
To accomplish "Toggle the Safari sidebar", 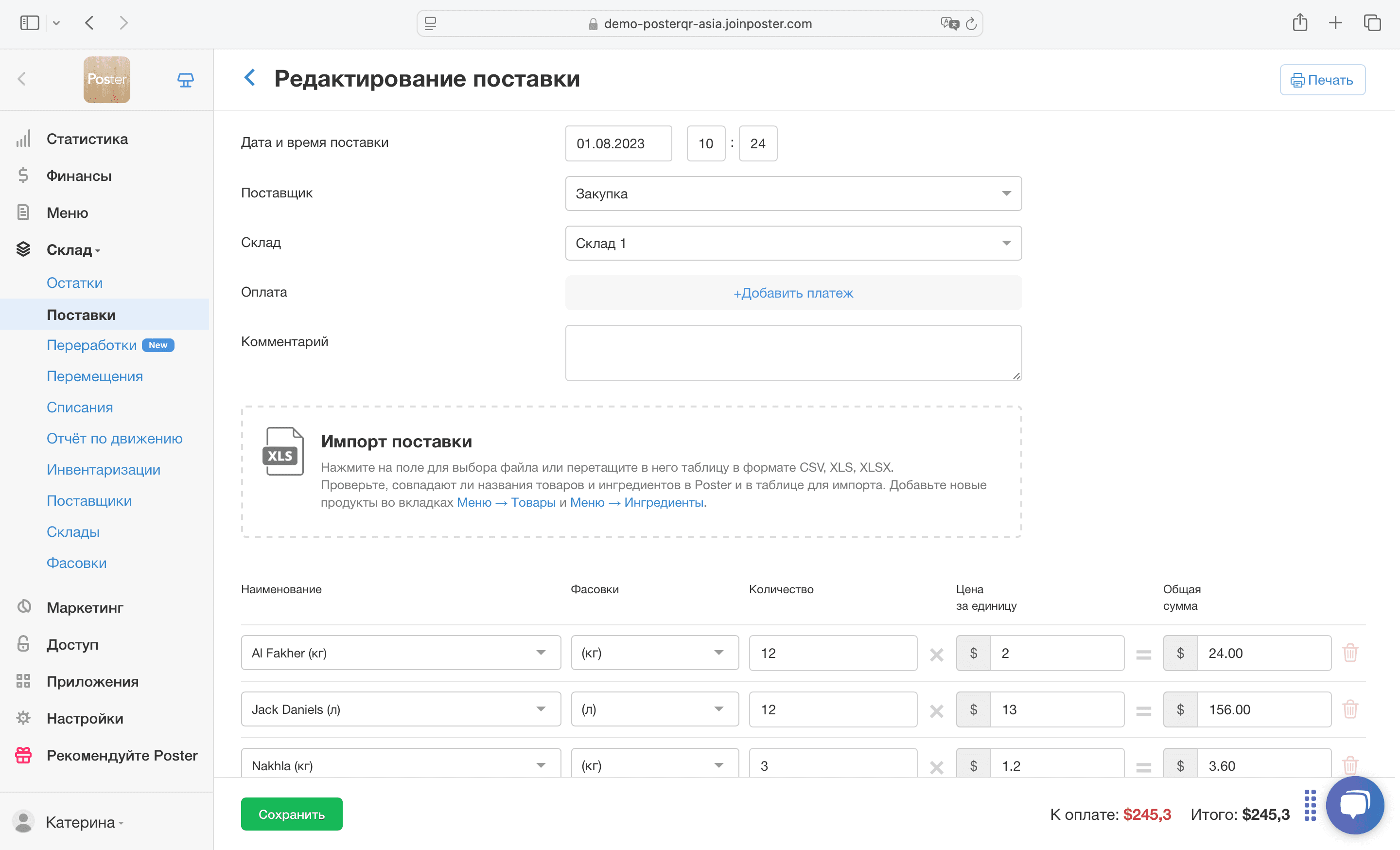I will click(x=30, y=23).
